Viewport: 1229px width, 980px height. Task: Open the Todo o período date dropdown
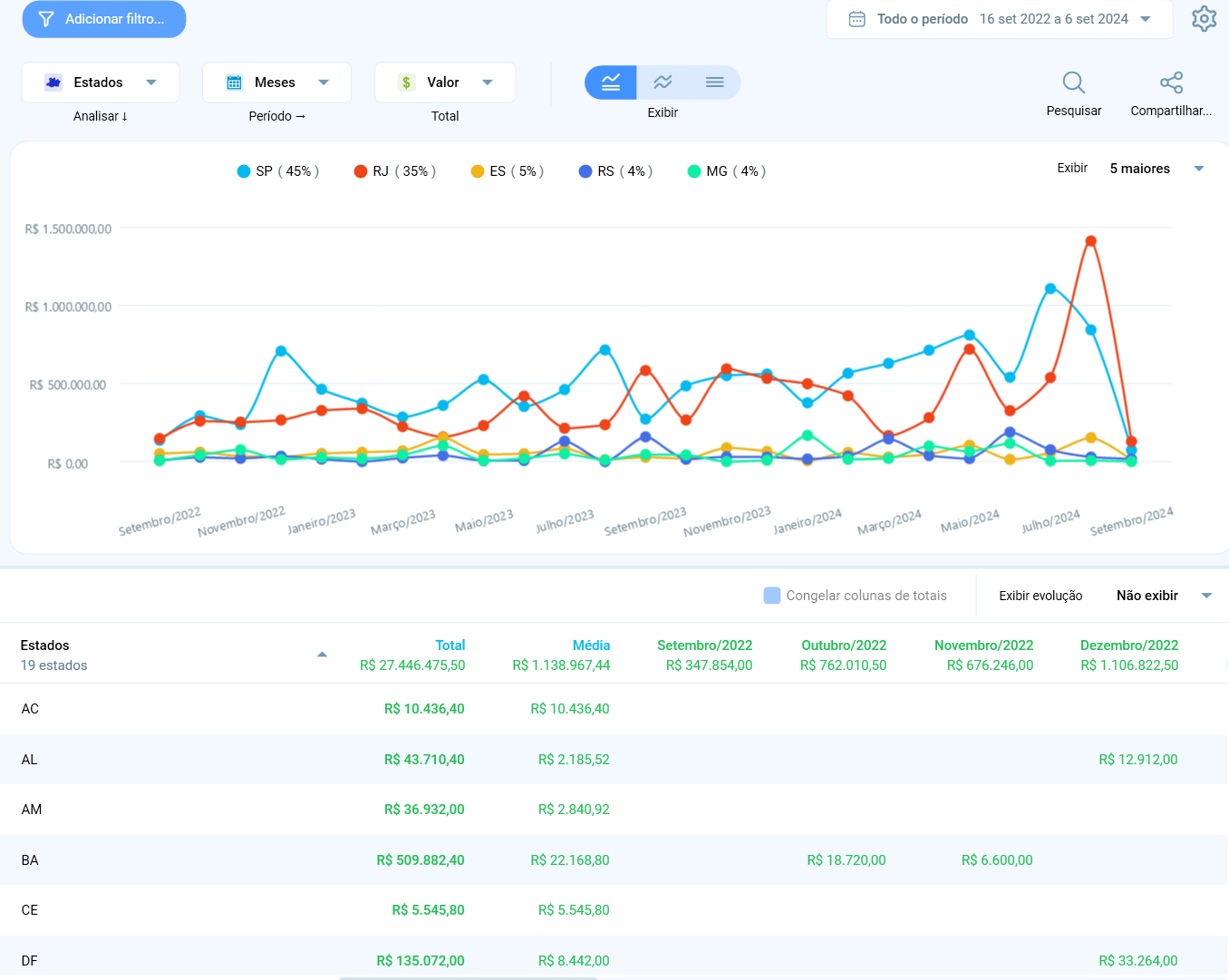1000,19
